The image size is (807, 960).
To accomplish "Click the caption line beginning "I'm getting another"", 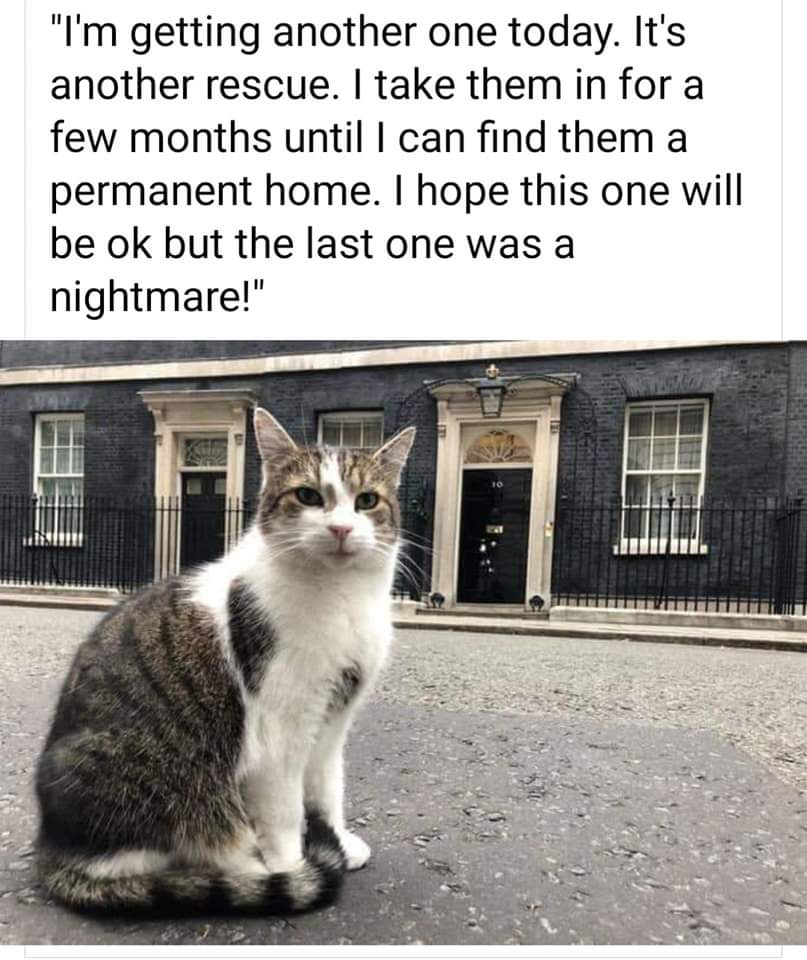I will click(368, 32).
